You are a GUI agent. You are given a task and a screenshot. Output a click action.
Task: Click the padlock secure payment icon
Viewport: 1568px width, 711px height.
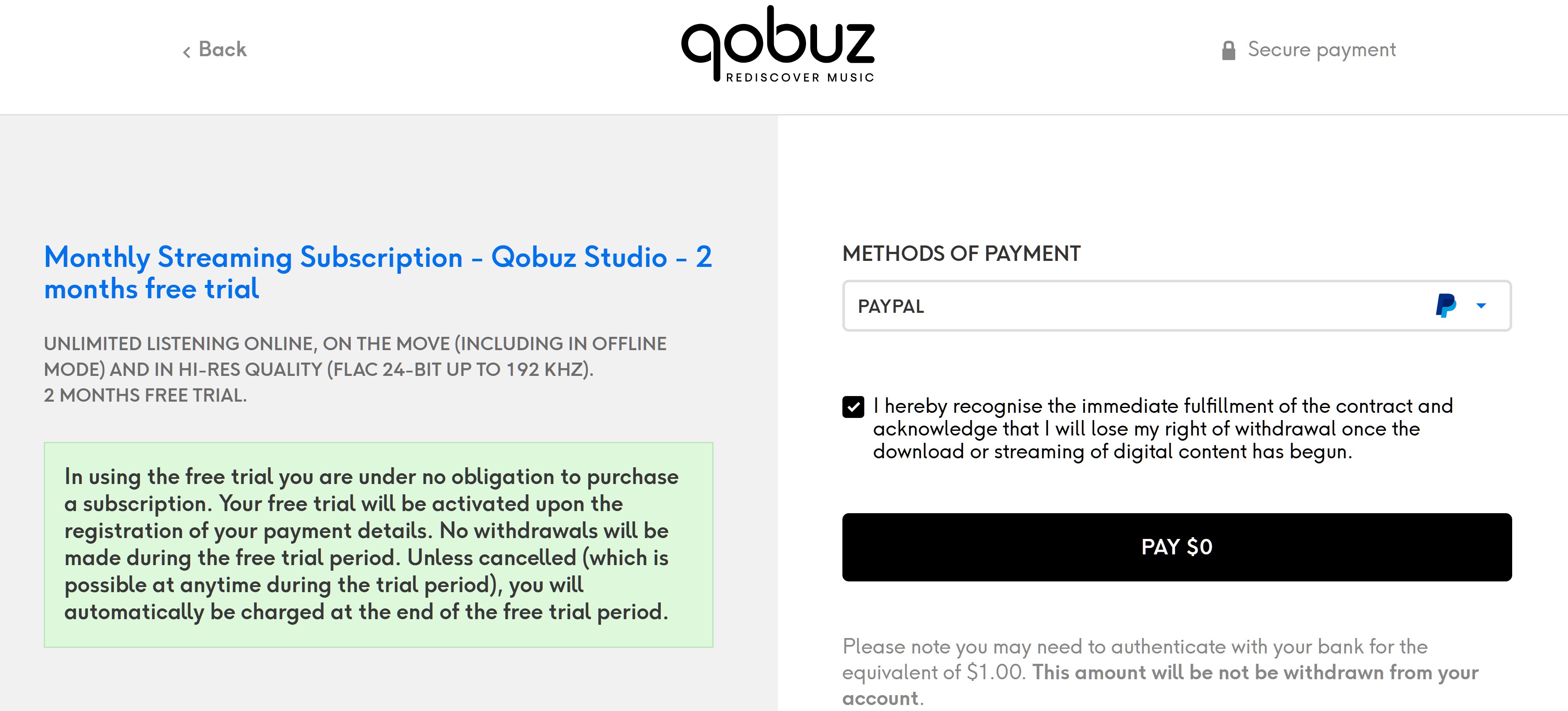[x=1228, y=51]
